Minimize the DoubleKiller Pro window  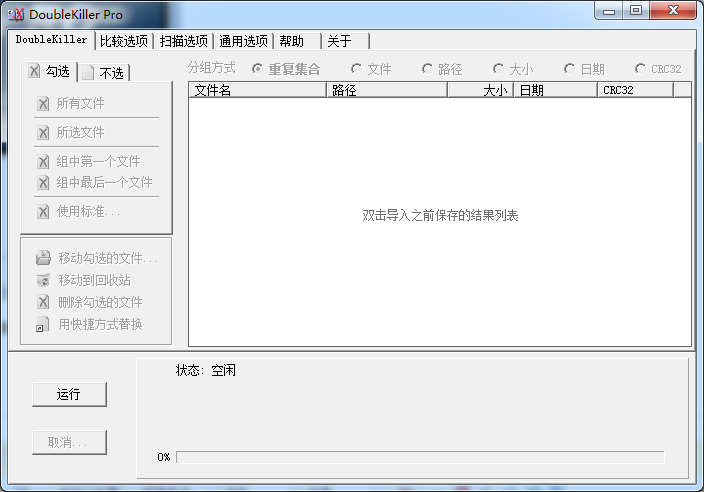click(x=609, y=11)
